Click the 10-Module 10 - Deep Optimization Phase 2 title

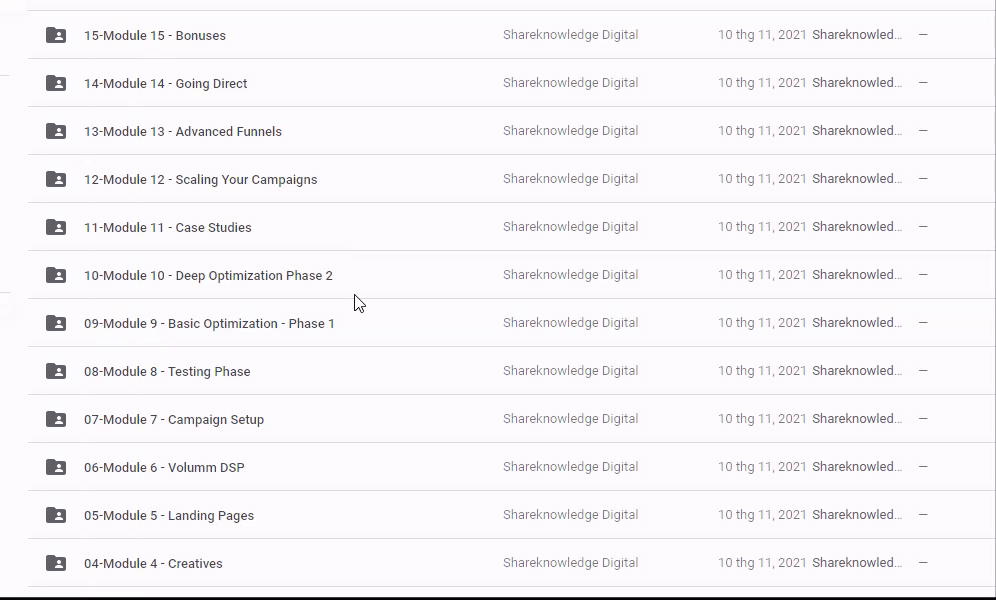tap(208, 275)
